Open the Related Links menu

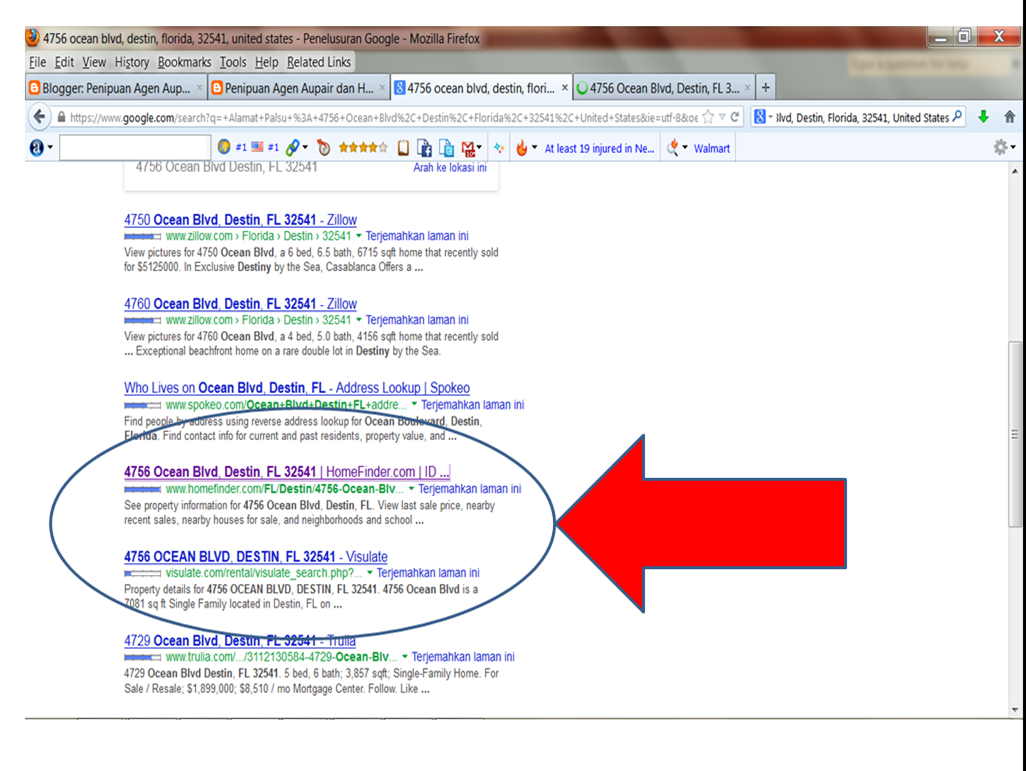coord(319,62)
